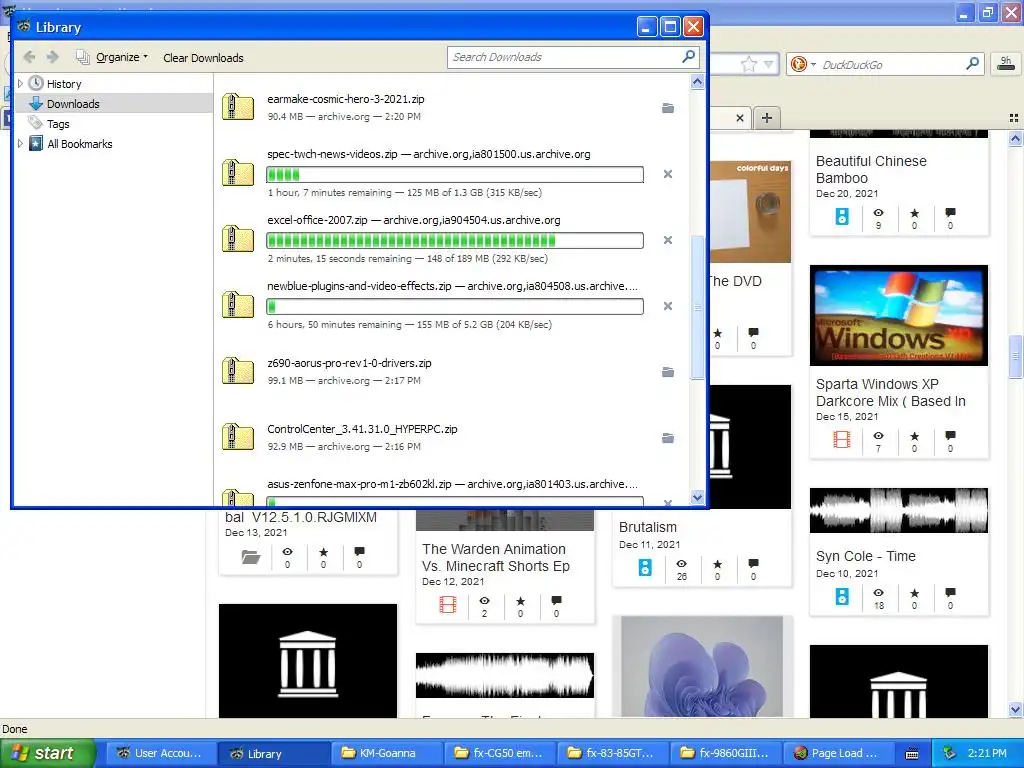
Task: Expand the History tree node
Action: pos(20,84)
